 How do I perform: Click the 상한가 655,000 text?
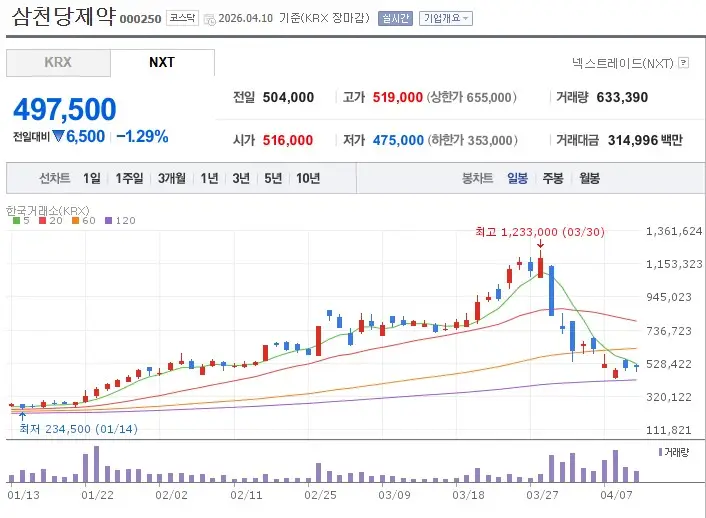tap(471, 97)
